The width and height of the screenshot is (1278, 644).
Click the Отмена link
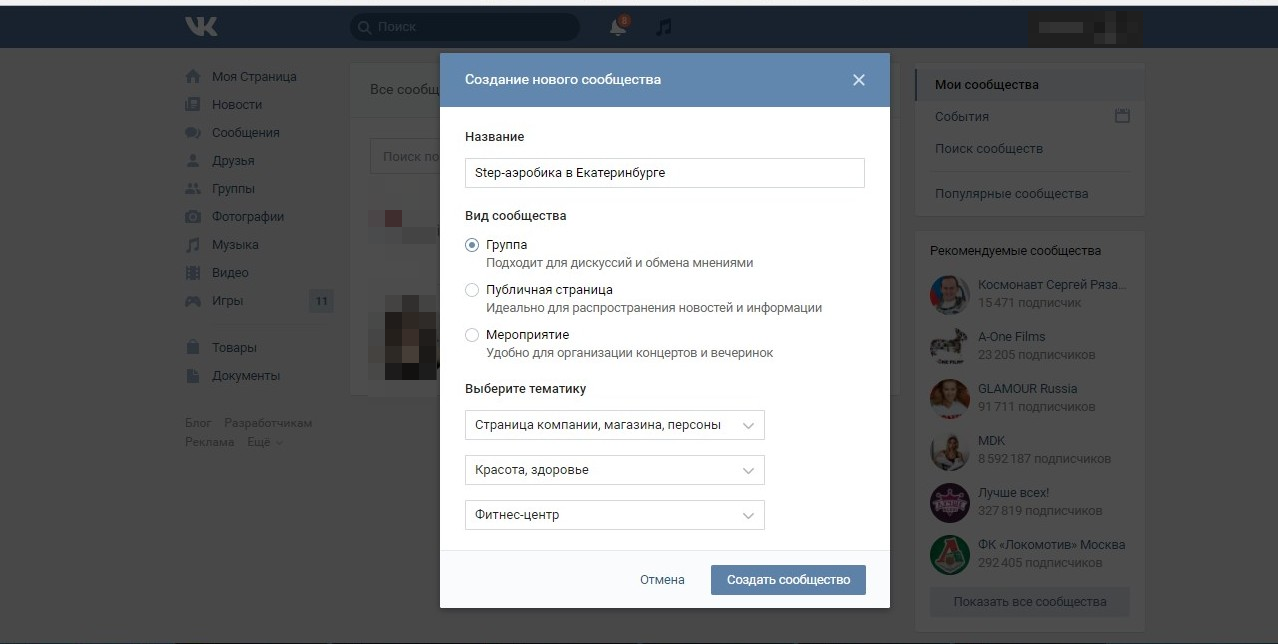[x=662, y=580]
